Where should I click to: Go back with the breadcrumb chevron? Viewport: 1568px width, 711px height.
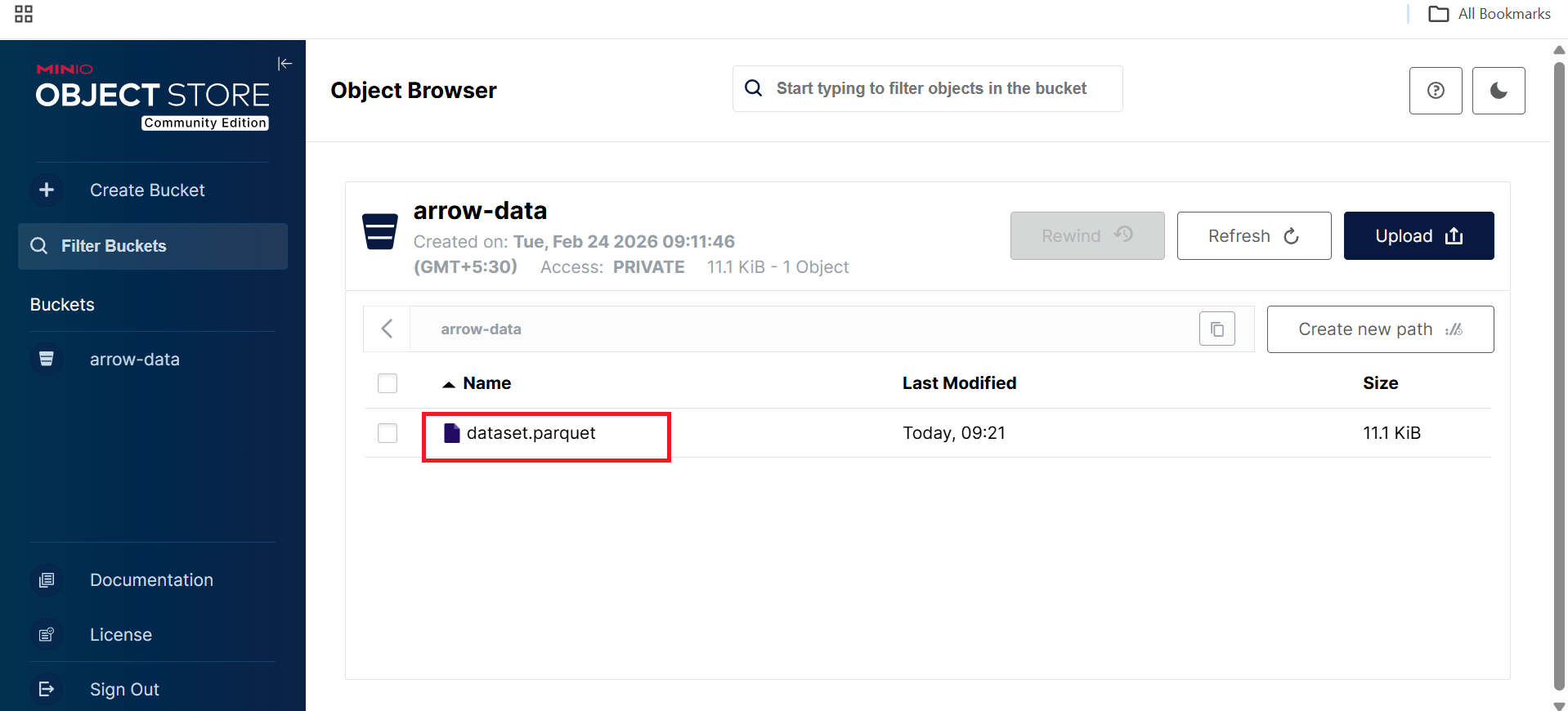pyautogui.click(x=387, y=329)
